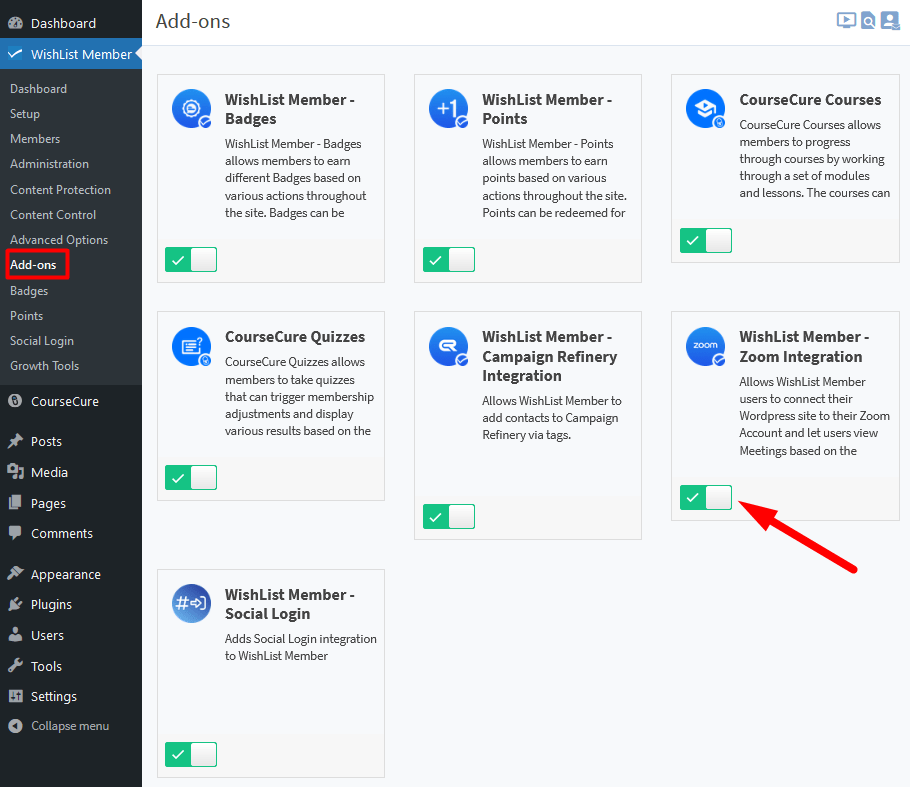Click the Points +1 add-on icon
Viewport: 910px width, 787px height.
coord(449,109)
